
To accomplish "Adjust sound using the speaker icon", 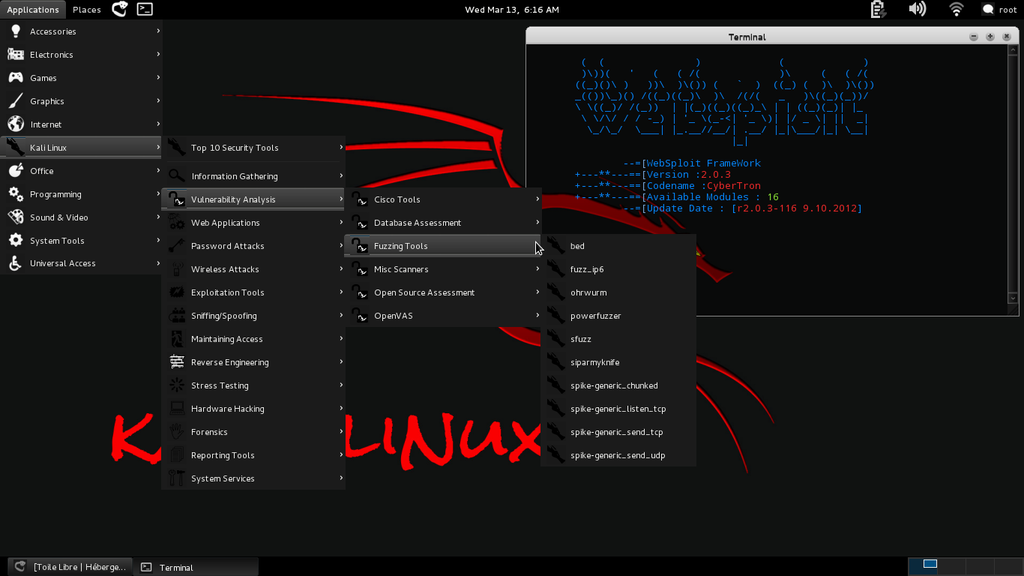I will 915,9.
